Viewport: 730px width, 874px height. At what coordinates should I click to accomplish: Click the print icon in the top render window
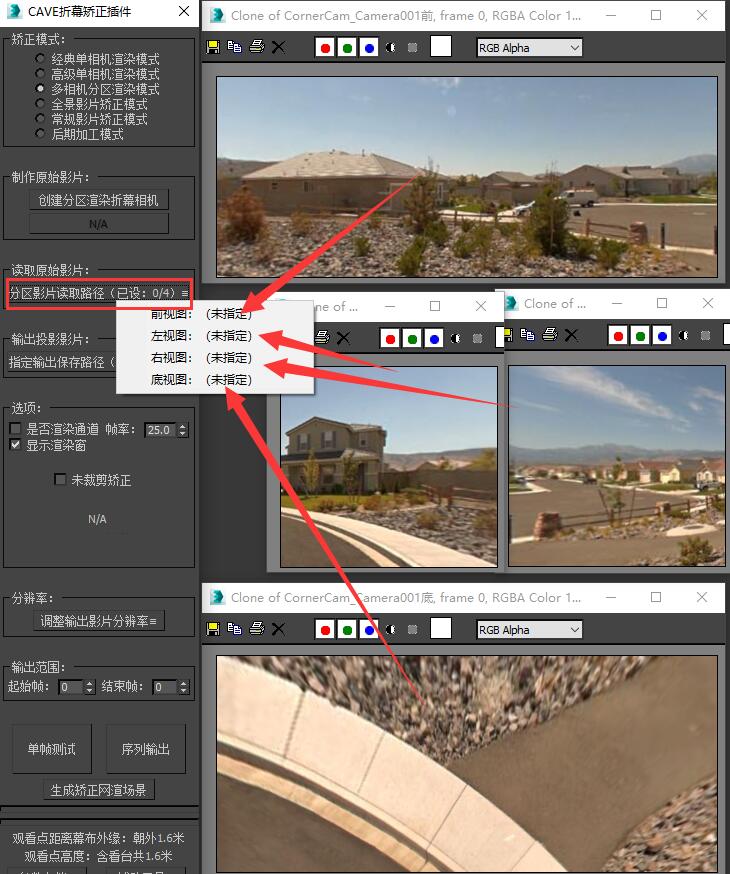[256, 47]
